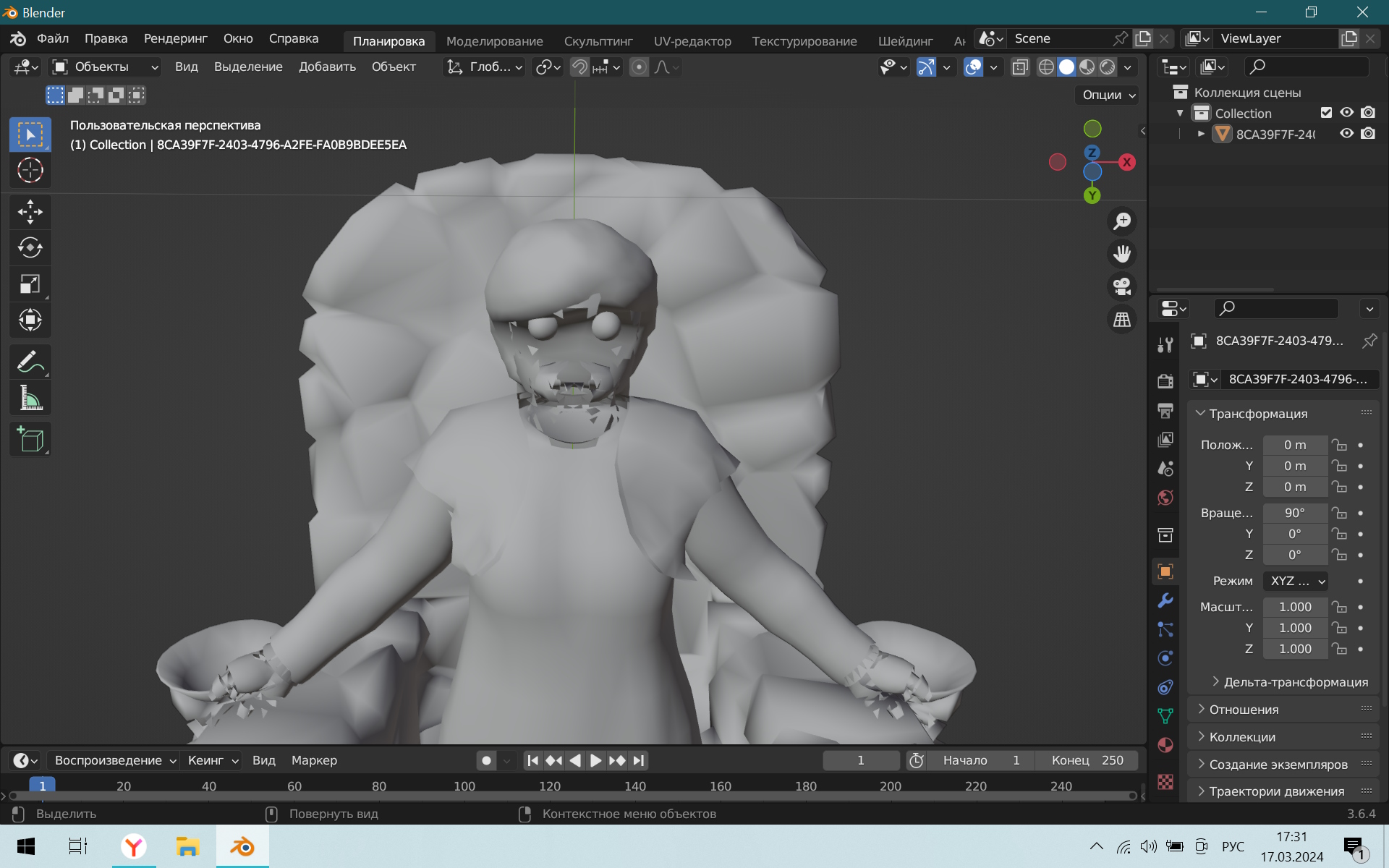Image resolution: width=1389 pixels, height=868 pixels.
Task: Switch to the Моделирование workspace tab
Action: point(495,41)
